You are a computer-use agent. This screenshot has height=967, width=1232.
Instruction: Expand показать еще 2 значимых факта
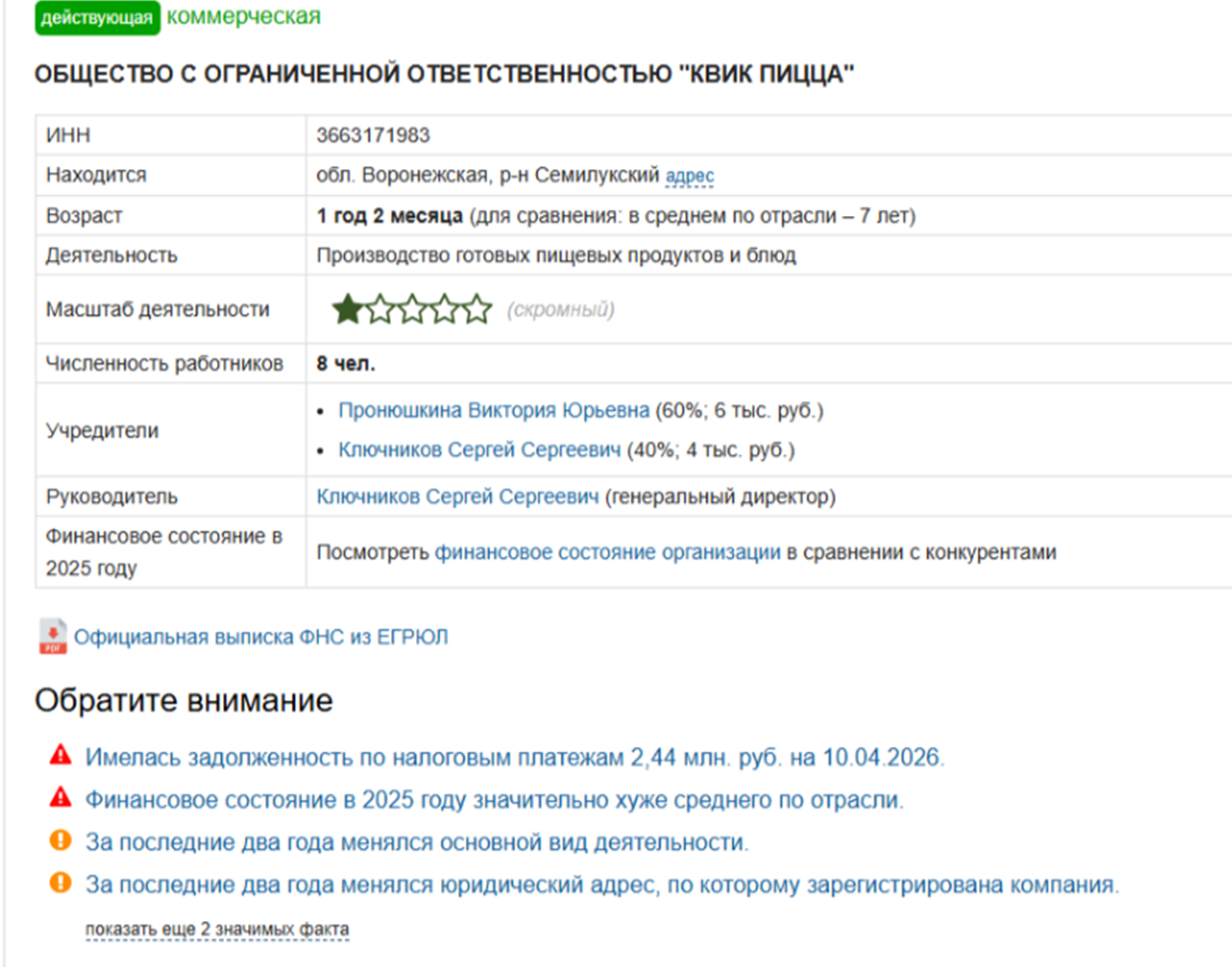click(217, 929)
